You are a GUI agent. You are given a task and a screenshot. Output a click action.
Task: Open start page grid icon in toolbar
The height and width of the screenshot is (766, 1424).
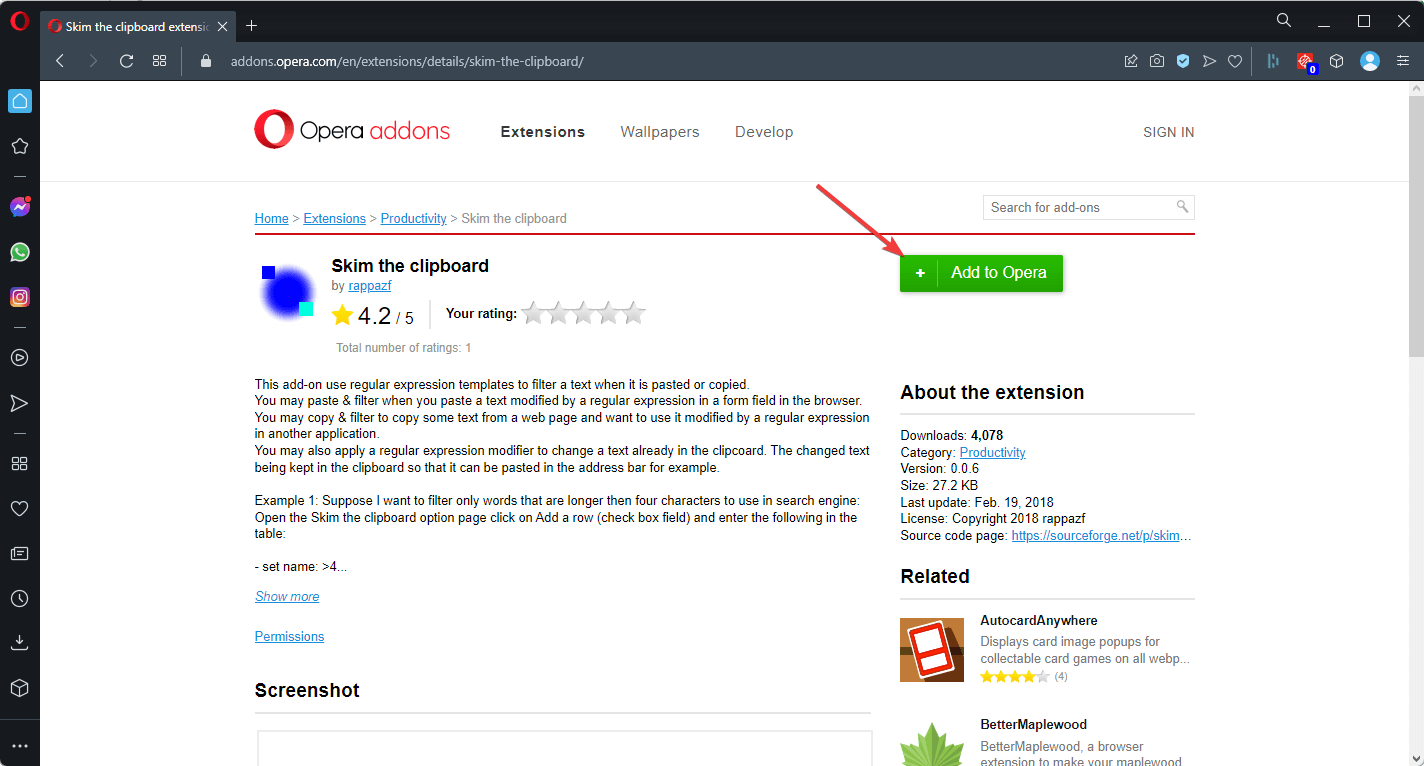point(159,61)
